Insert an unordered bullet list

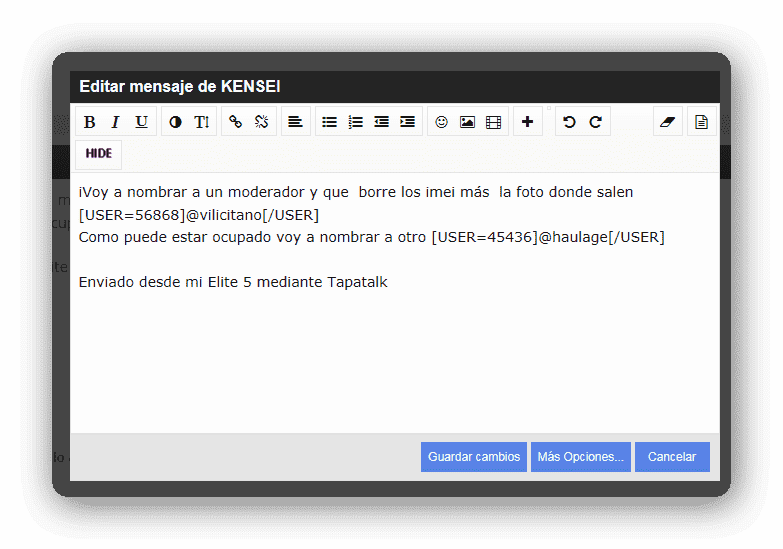330,122
